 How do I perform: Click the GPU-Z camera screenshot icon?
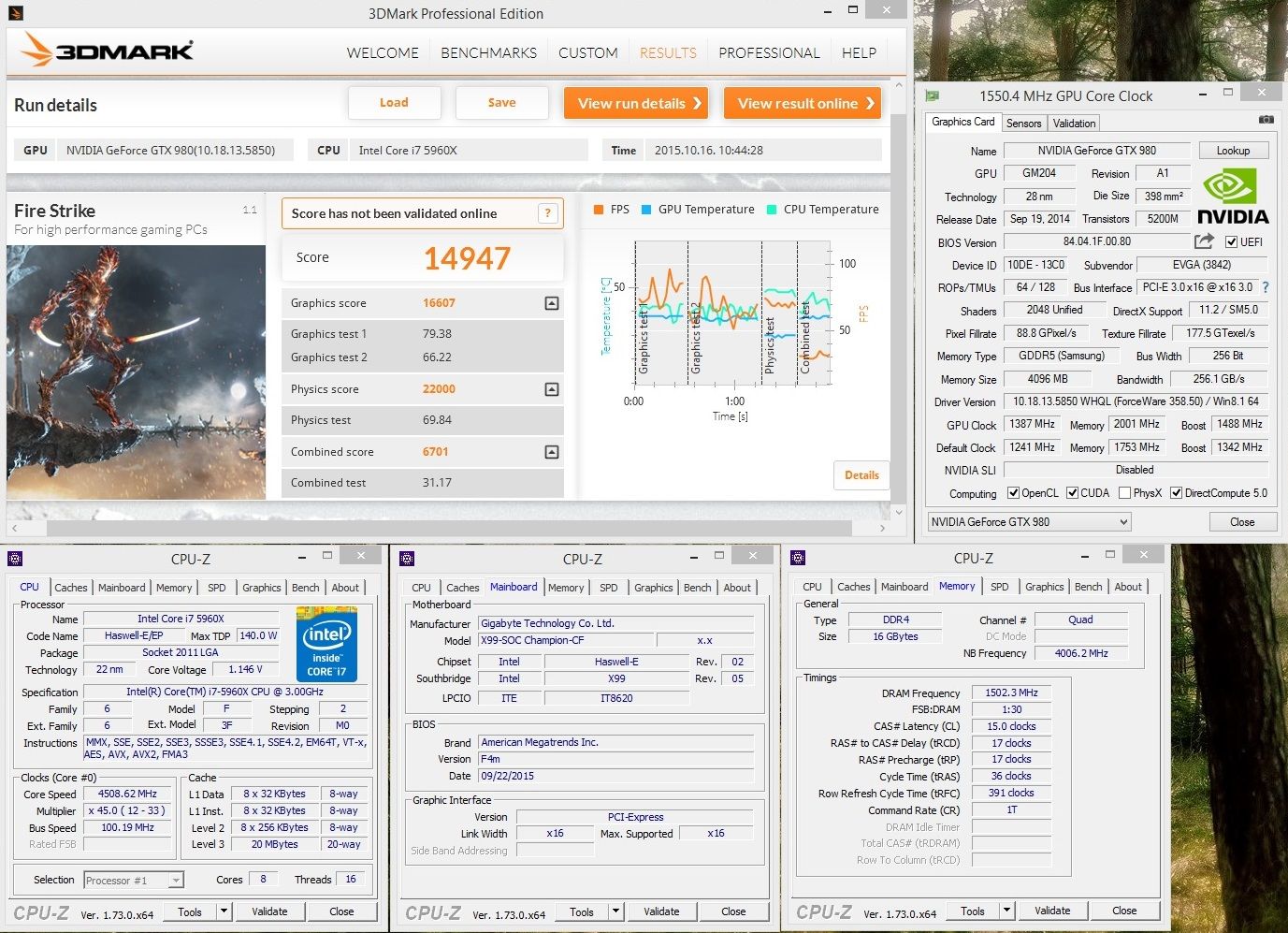point(1266,120)
